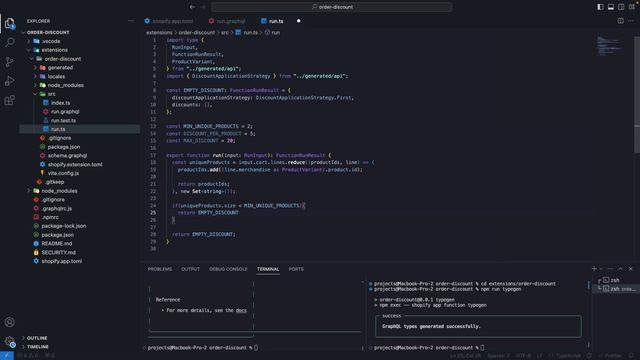Switch to the DEBUG CONSOLE panel tab

pyautogui.click(x=228, y=269)
